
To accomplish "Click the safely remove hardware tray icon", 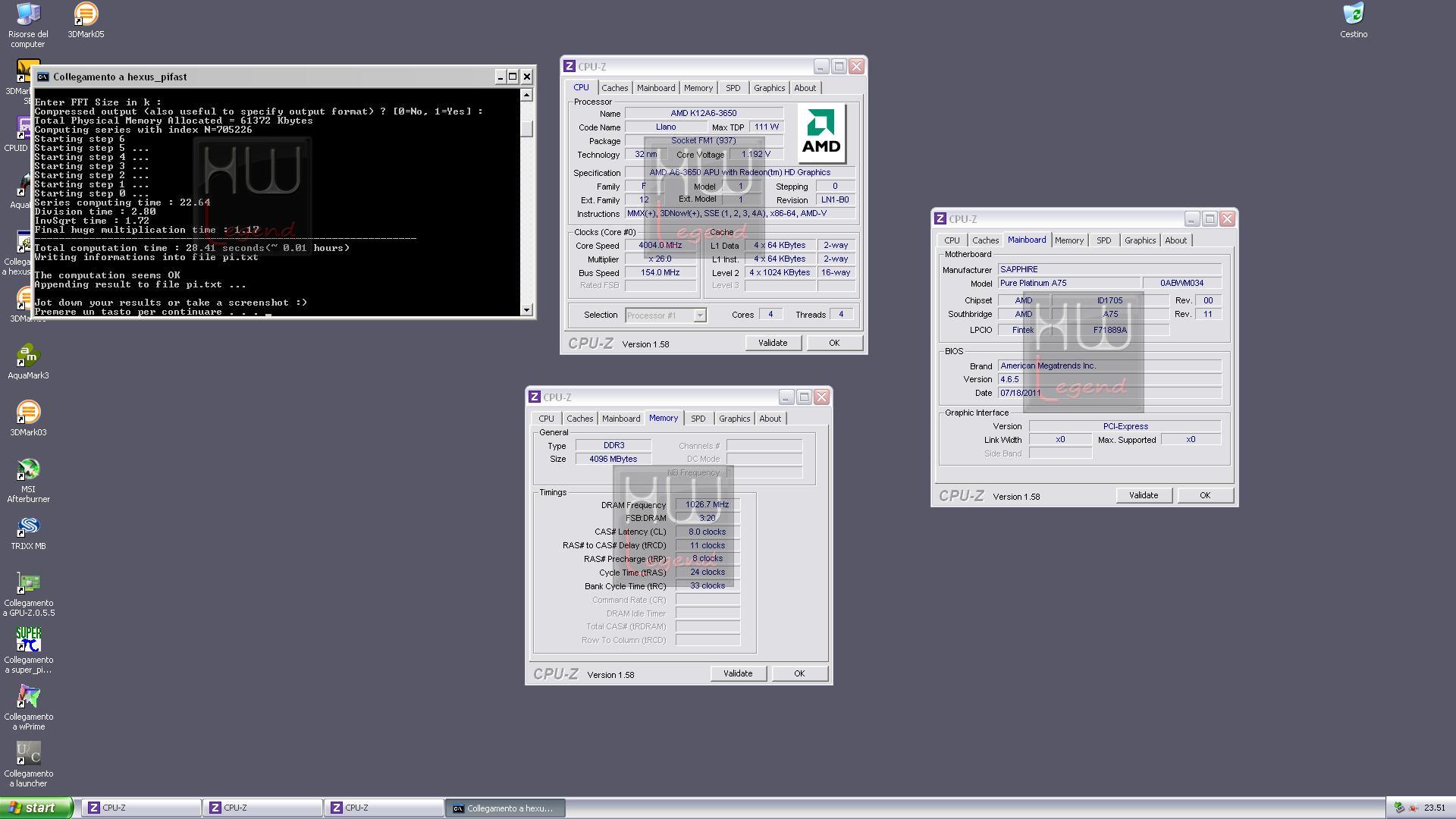I will 1399,808.
